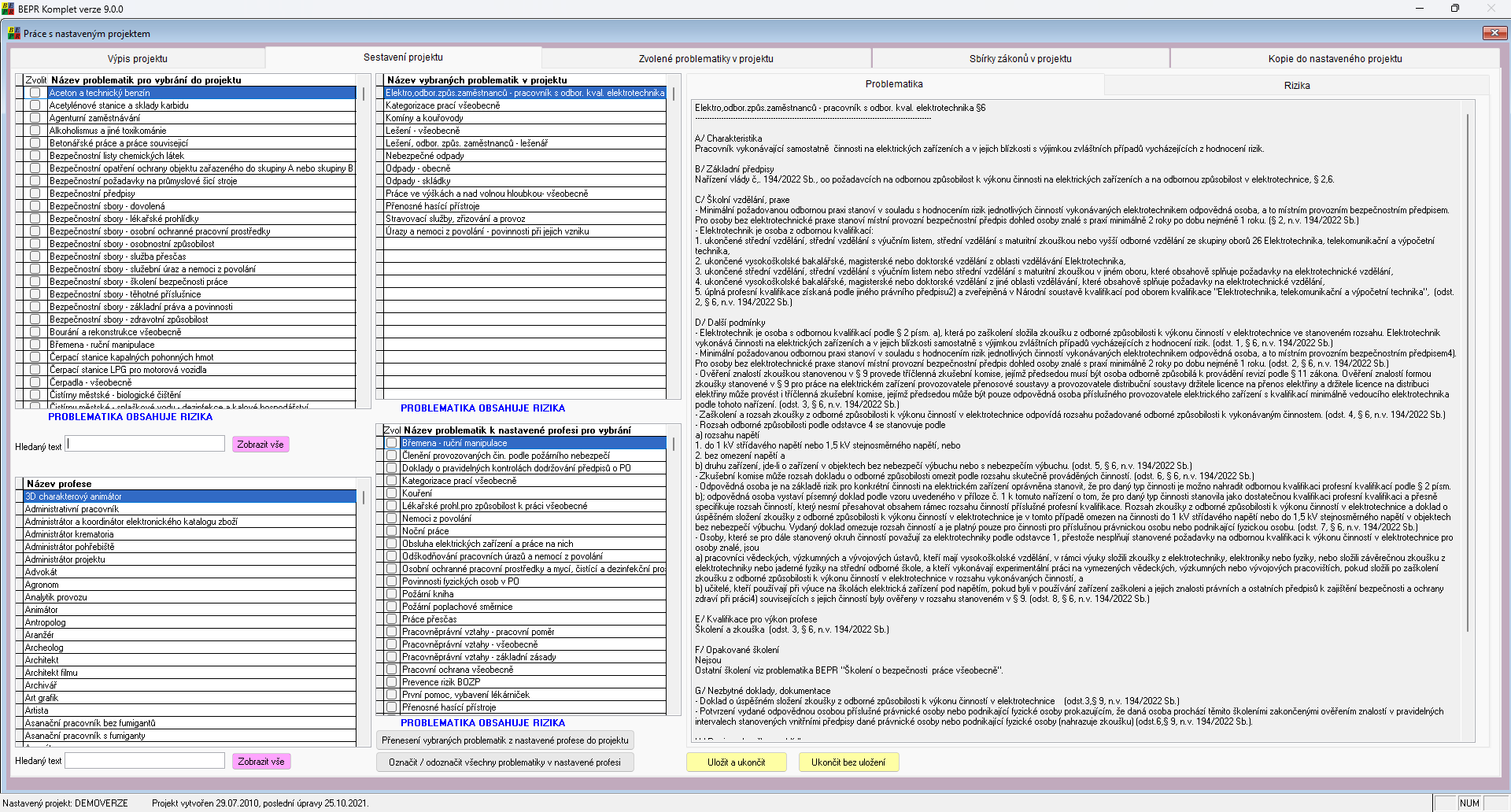Tick checkbox for 'Nemoci z povolání'
Viewport: 1511px width, 812px height.
pos(392,519)
